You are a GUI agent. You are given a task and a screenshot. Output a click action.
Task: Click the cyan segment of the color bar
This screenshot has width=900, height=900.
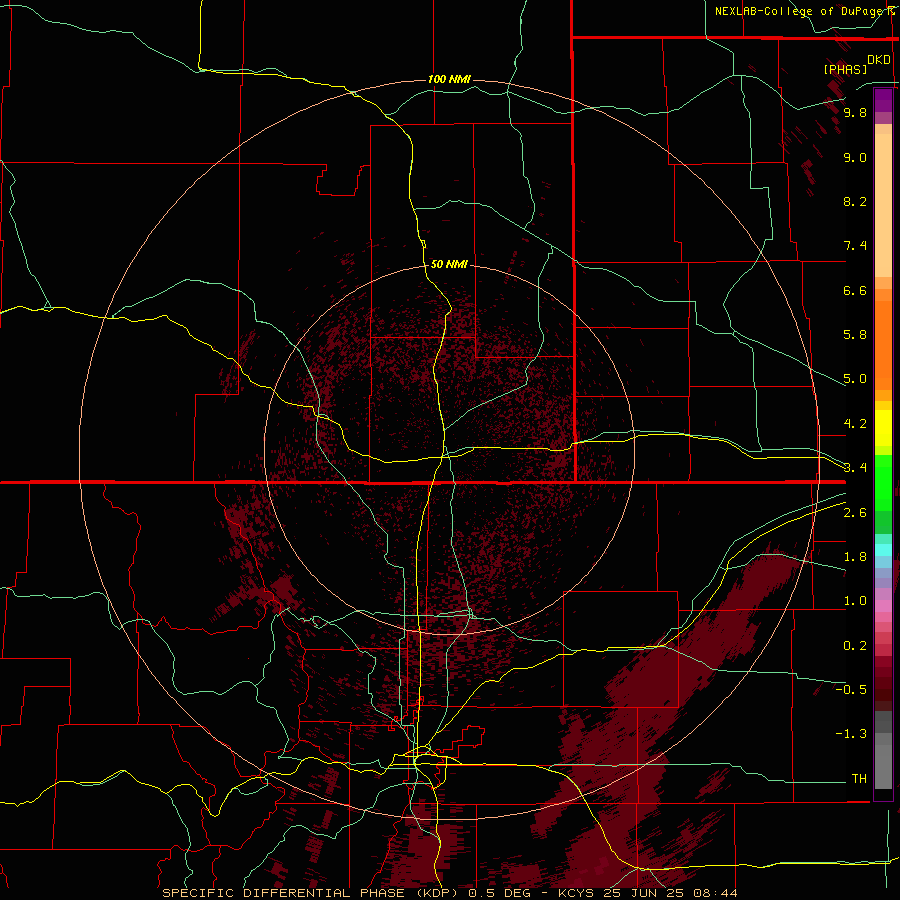pyautogui.click(x=883, y=550)
